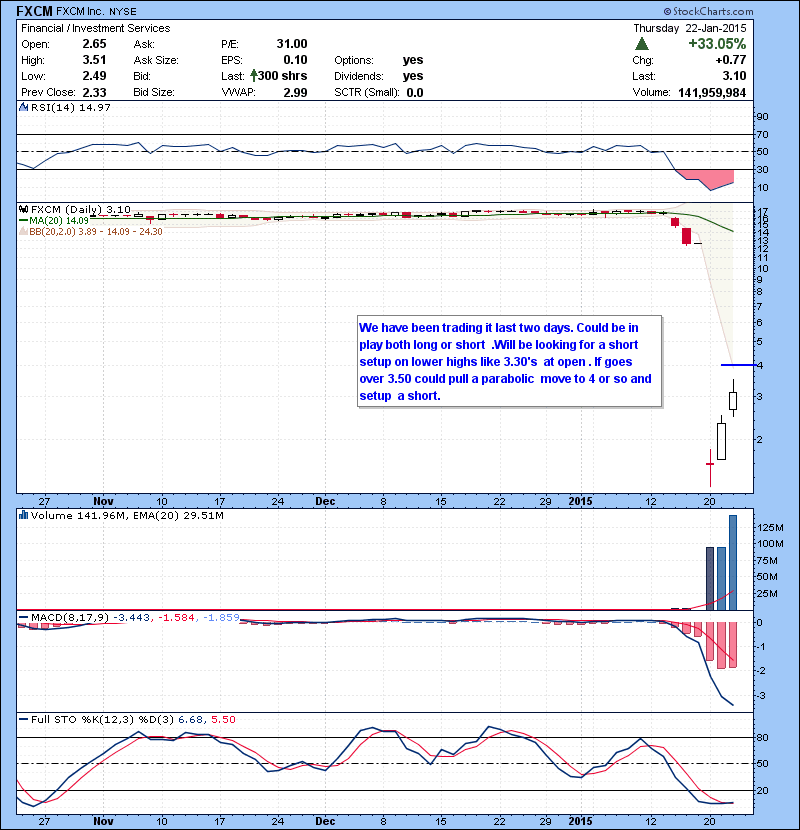The image size is (800, 830).
Task: Click the stochastic %D value 5.50
Action: (x=223, y=719)
